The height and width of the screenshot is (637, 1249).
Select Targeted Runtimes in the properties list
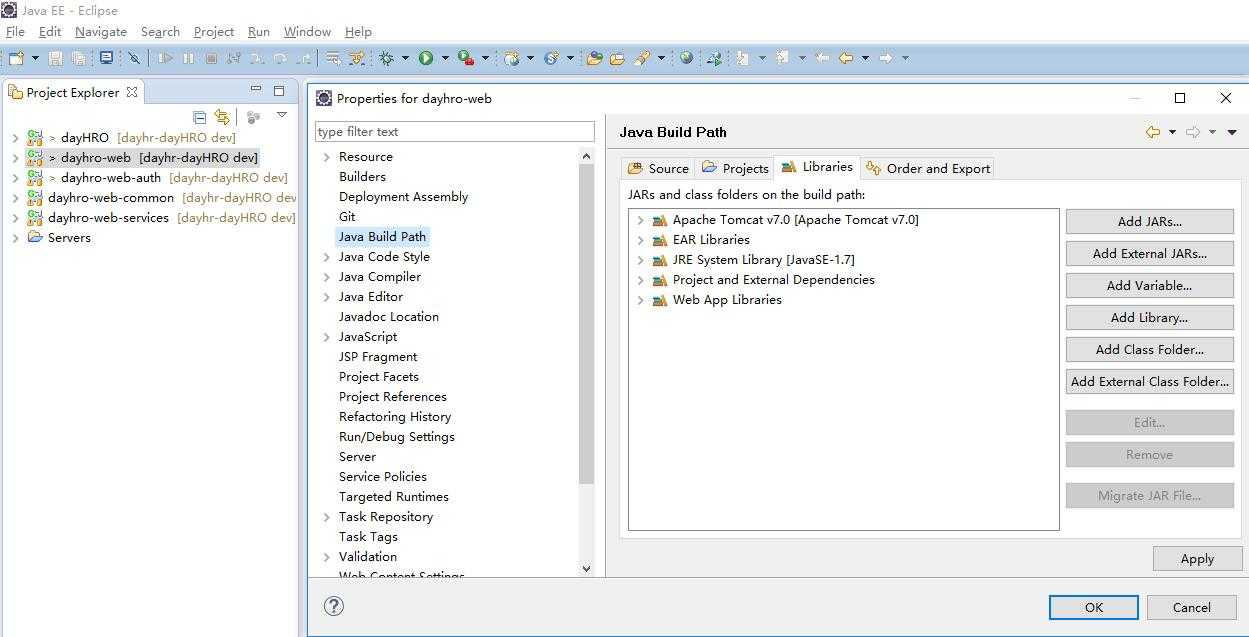(x=393, y=497)
